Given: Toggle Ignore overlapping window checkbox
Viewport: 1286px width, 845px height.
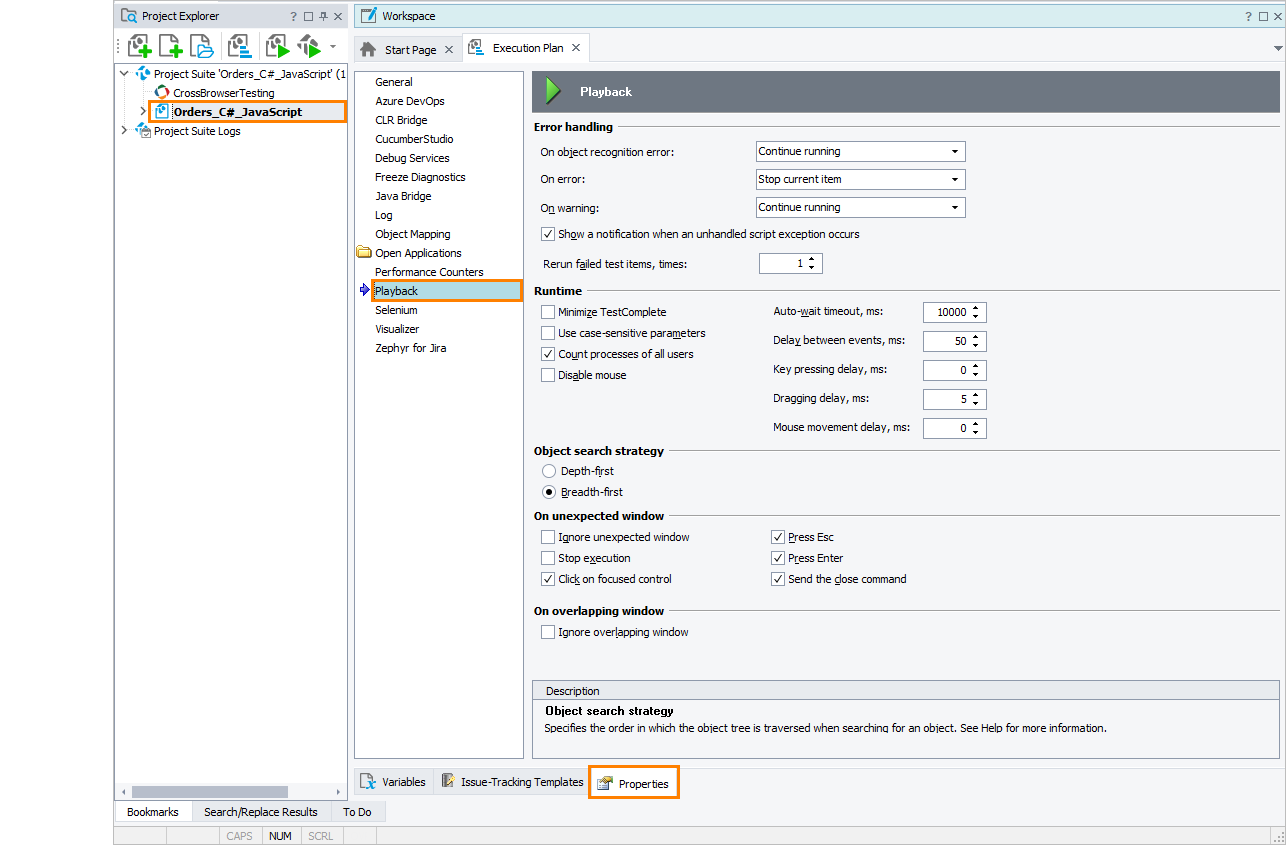Looking at the screenshot, I should [x=548, y=632].
